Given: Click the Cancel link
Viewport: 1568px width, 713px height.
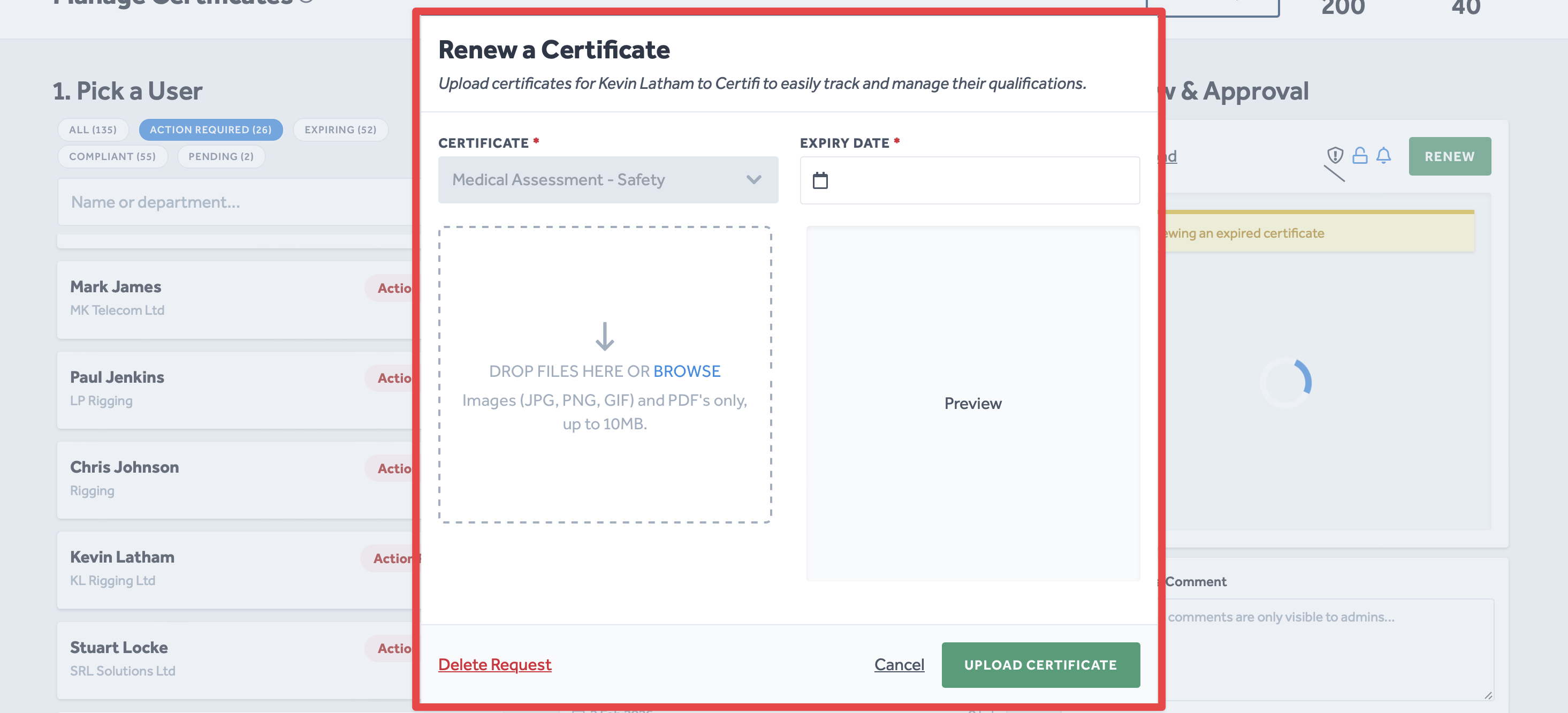Looking at the screenshot, I should point(899,664).
